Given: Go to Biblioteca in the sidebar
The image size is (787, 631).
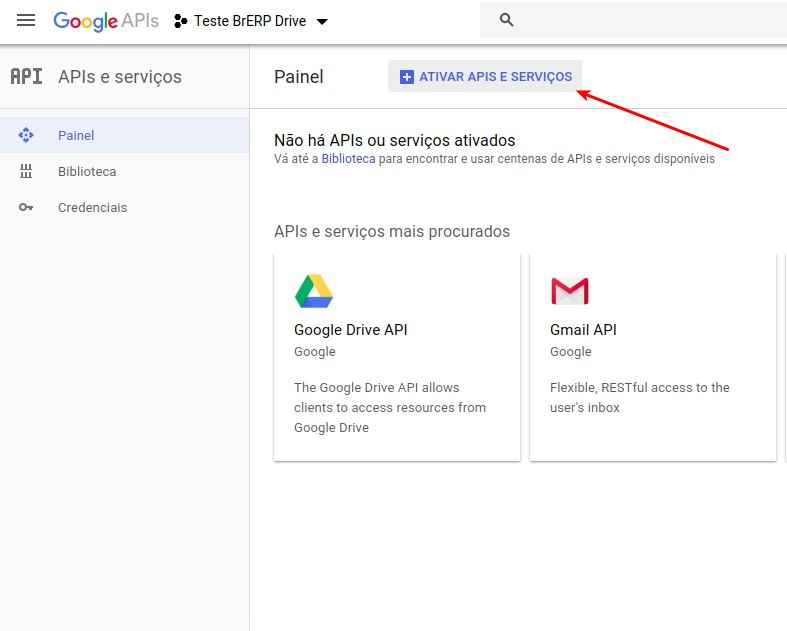Looking at the screenshot, I should coord(87,172).
